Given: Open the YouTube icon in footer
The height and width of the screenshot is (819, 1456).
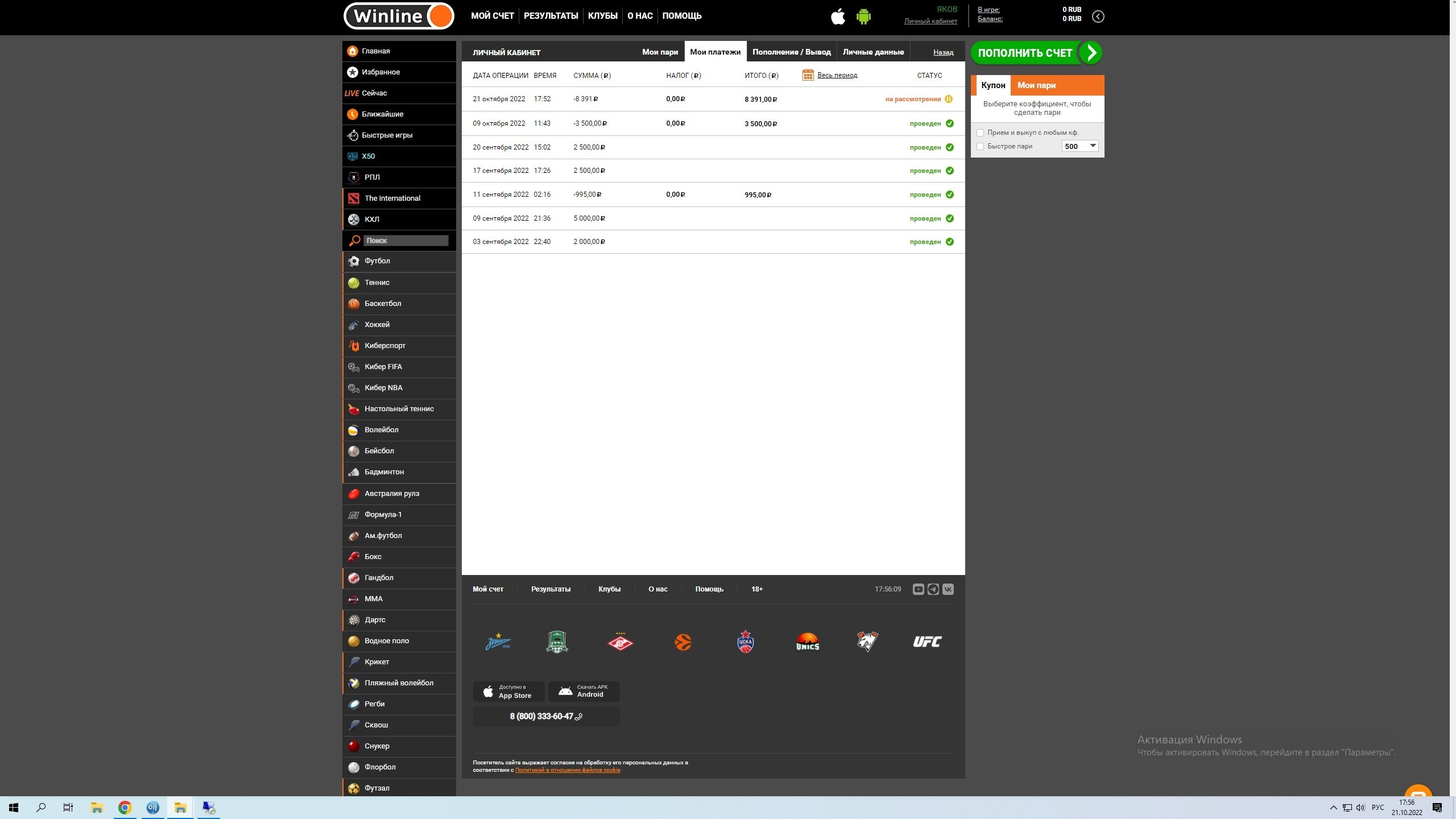Looking at the screenshot, I should 918,589.
